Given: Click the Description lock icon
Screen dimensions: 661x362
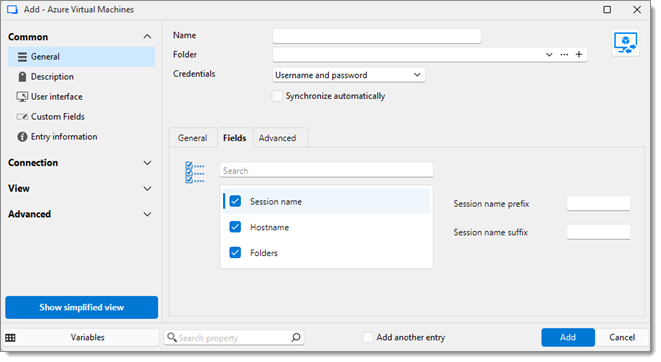Looking at the screenshot, I should pyautogui.click(x=22, y=77).
